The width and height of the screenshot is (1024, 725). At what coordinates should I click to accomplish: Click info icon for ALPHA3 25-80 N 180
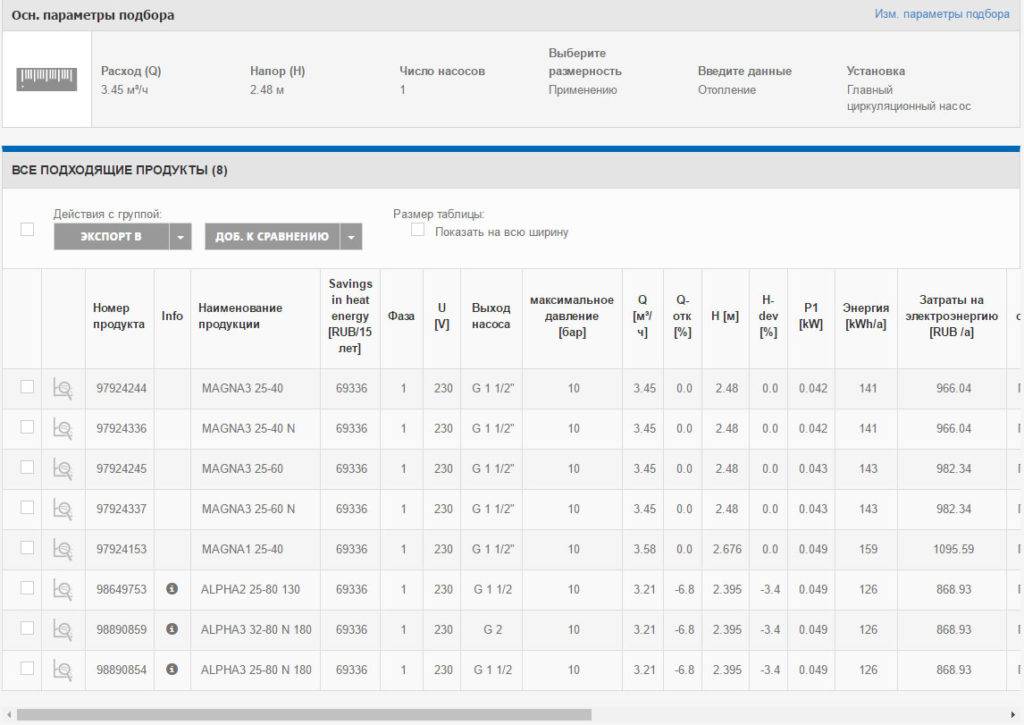click(x=172, y=669)
